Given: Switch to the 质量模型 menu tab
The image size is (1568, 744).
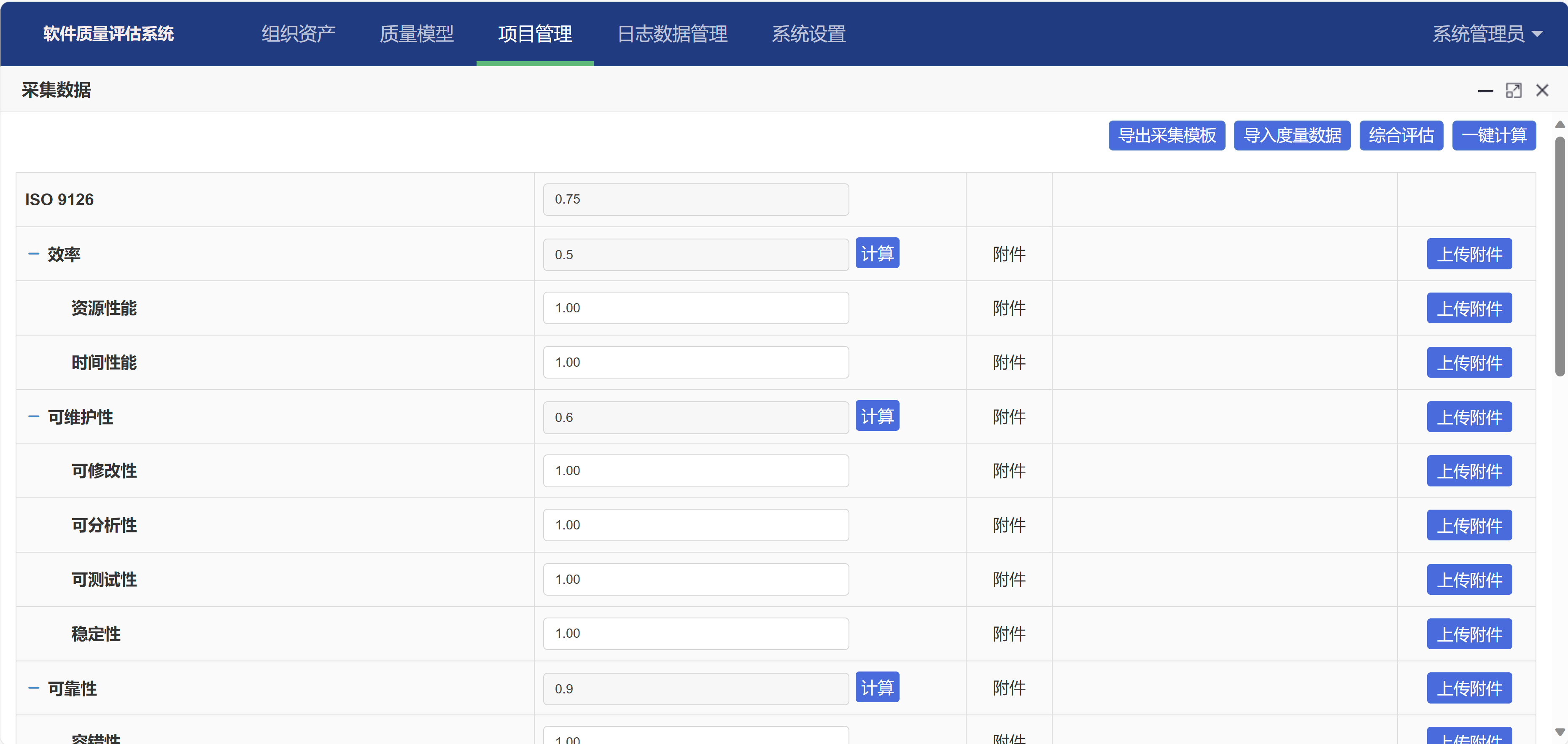Looking at the screenshot, I should click(x=416, y=34).
